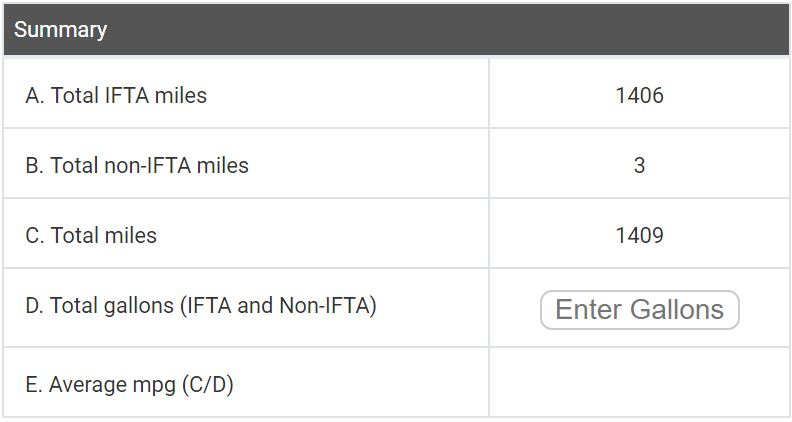Select the Total miles value 1409
Screen dimensions: 792x422
point(639,236)
